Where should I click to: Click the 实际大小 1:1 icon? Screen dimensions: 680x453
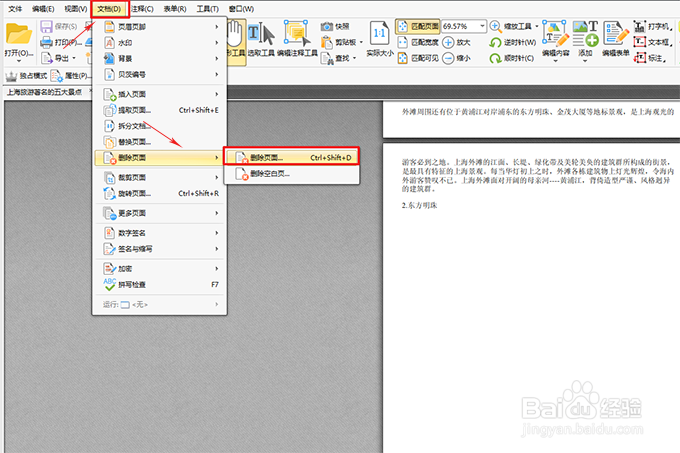[x=379, y=33]
